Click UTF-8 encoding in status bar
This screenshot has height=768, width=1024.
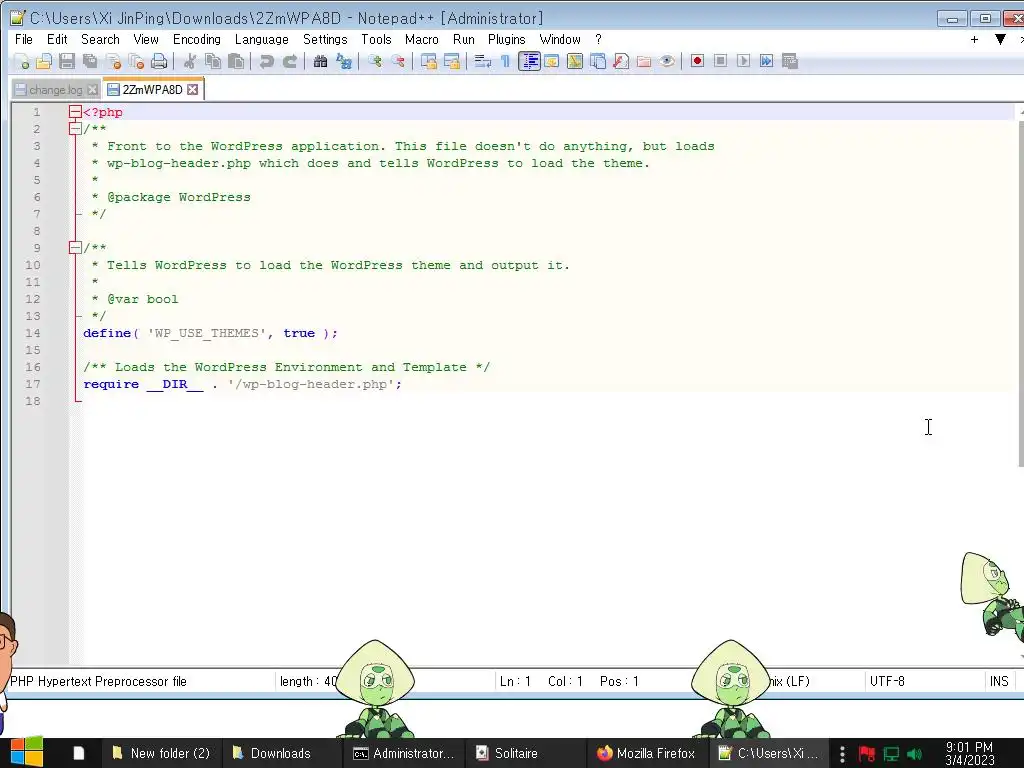(x=887, y=681)
